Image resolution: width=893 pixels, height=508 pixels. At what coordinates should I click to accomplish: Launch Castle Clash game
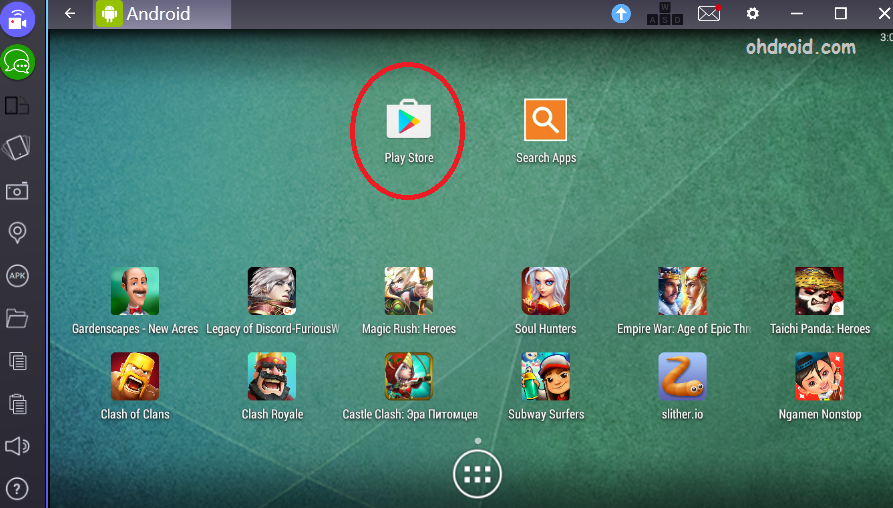coord(409,376)
